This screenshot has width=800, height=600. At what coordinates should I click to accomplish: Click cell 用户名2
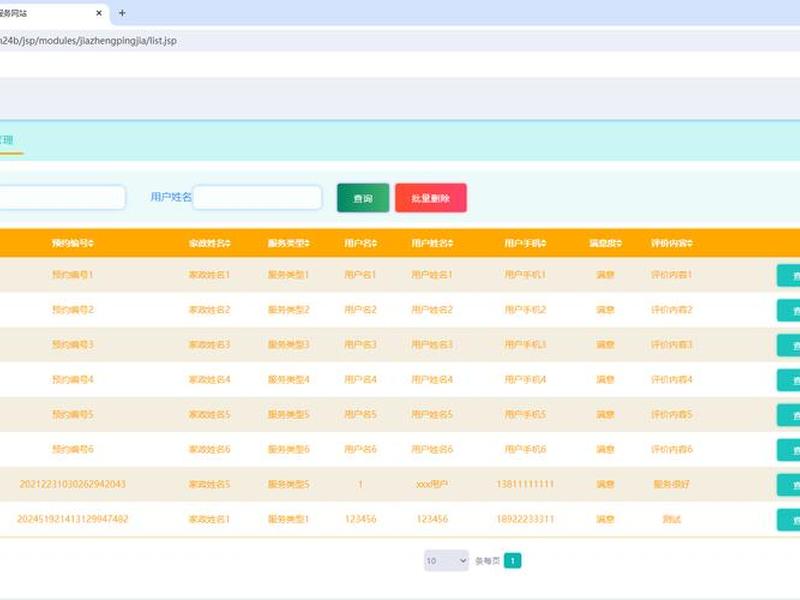click(x=360, y=310)
